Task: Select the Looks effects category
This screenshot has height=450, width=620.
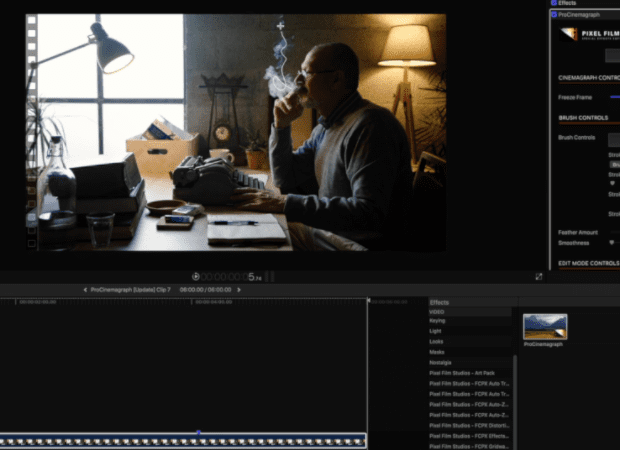Action: coord(470,341)
